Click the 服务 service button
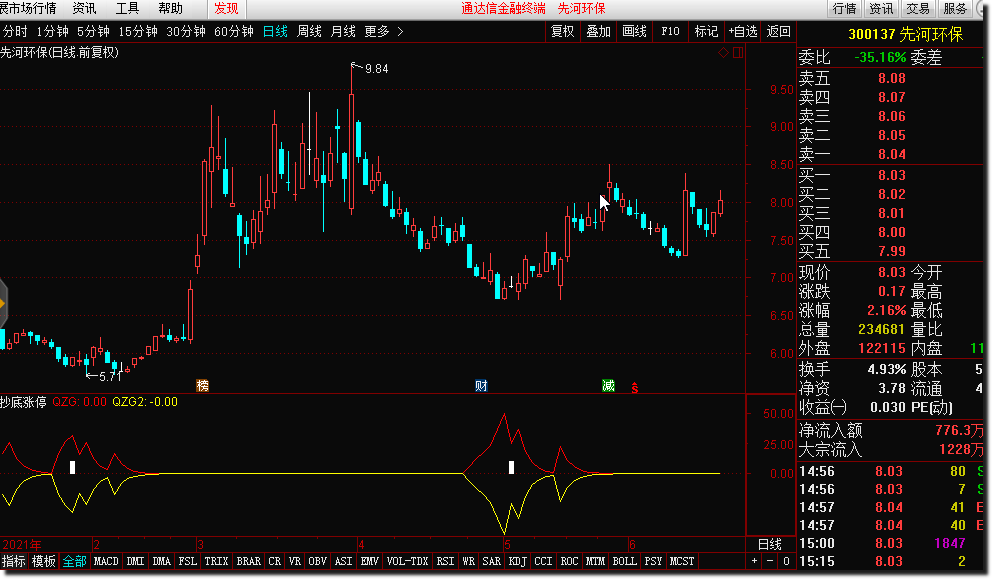993x579 pixels. pos(955,9)
